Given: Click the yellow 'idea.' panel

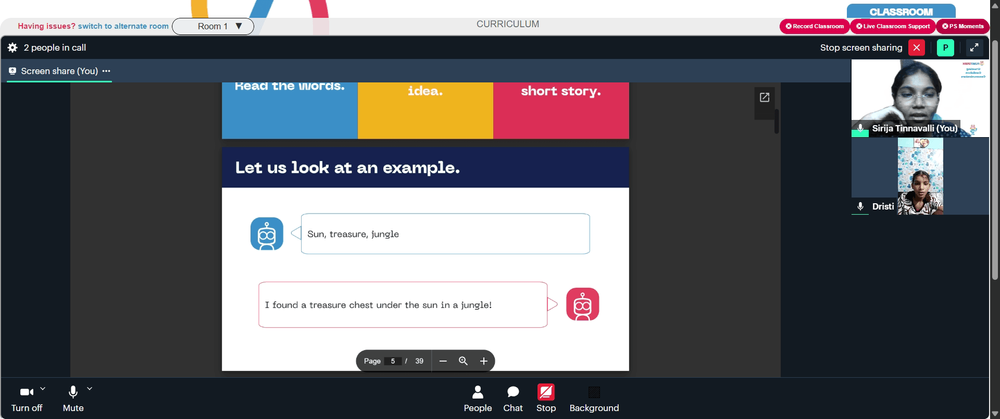Looking at the screenshot, I should coord(425,110).
